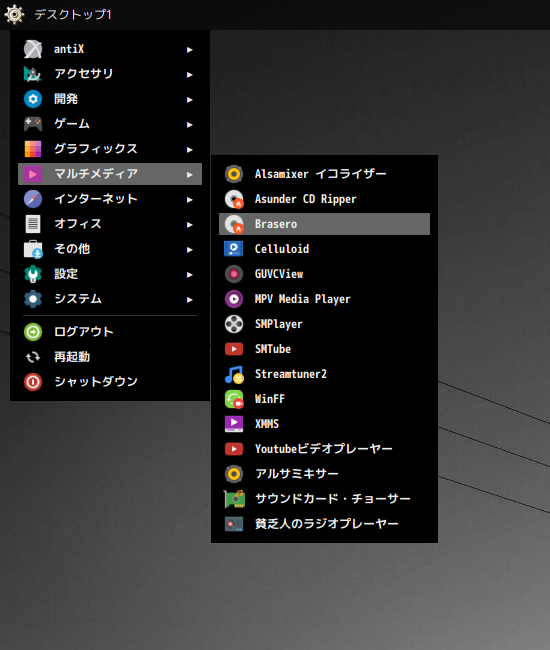
Task: Expand the antiX submenu arrow
Action: coord(189,50)
